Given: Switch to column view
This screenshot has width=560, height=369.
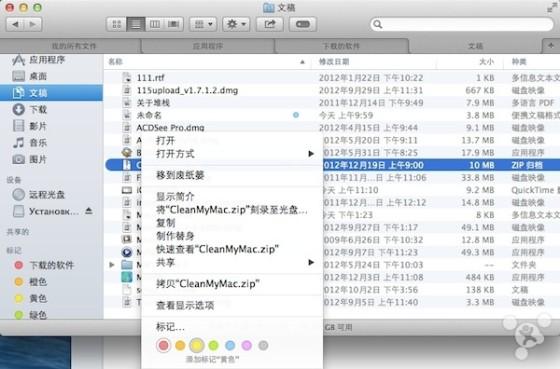Looking at the screenshot, I should click(155, 24).
